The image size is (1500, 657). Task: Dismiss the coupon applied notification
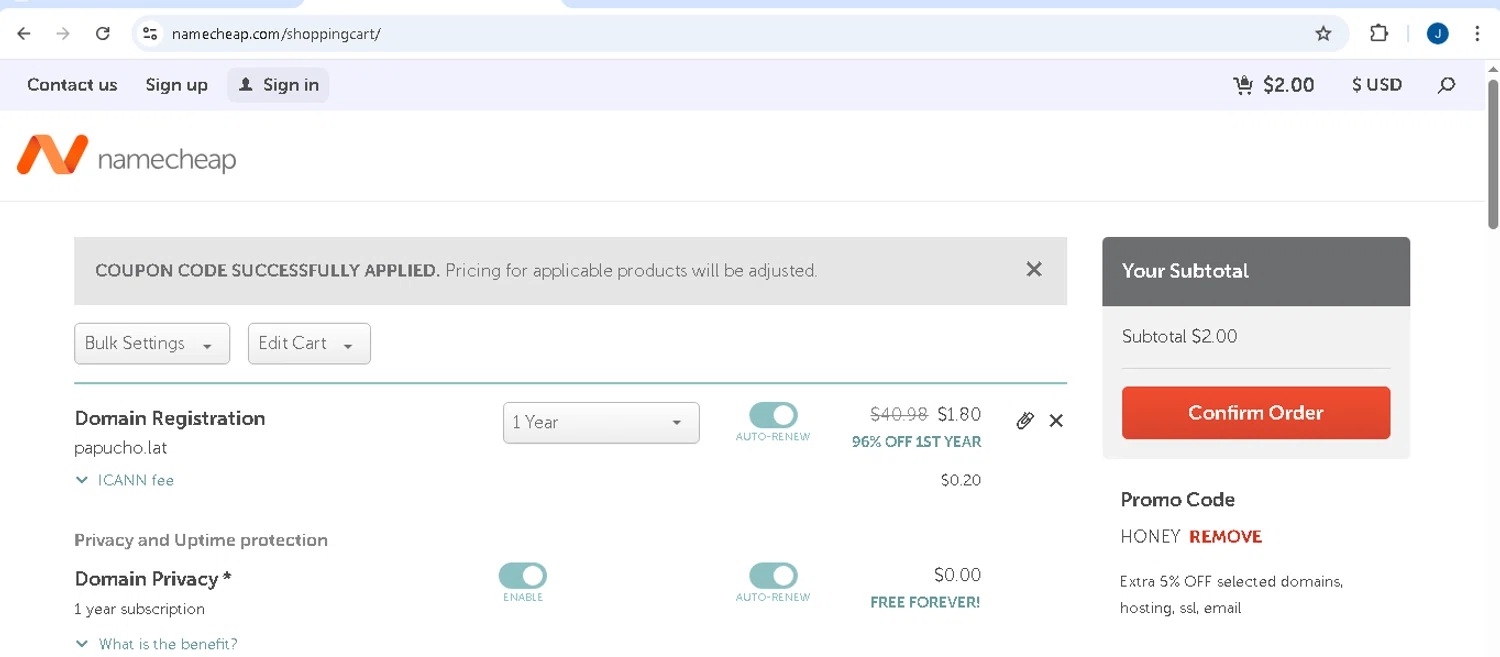1034,269
